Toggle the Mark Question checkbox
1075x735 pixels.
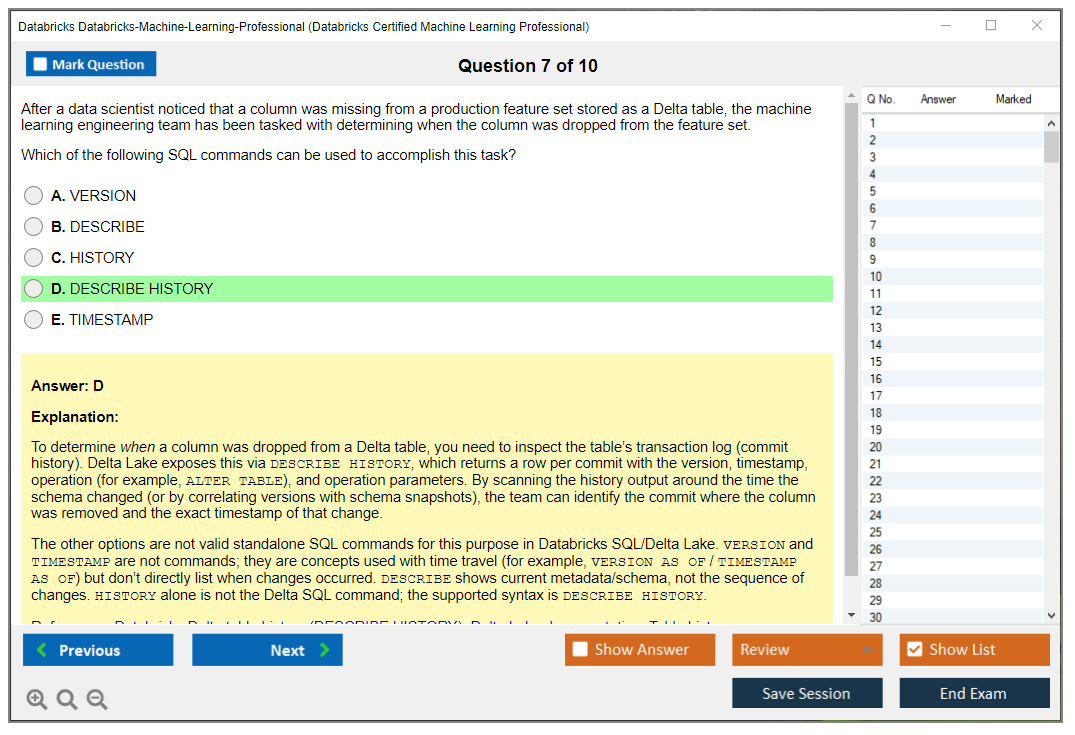[41, 64]
